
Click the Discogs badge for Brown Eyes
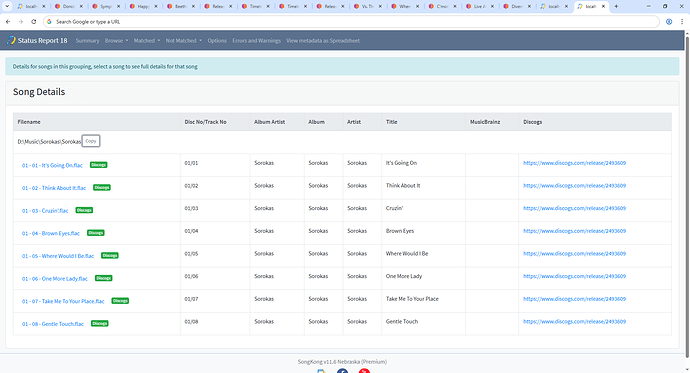point(95,233)
